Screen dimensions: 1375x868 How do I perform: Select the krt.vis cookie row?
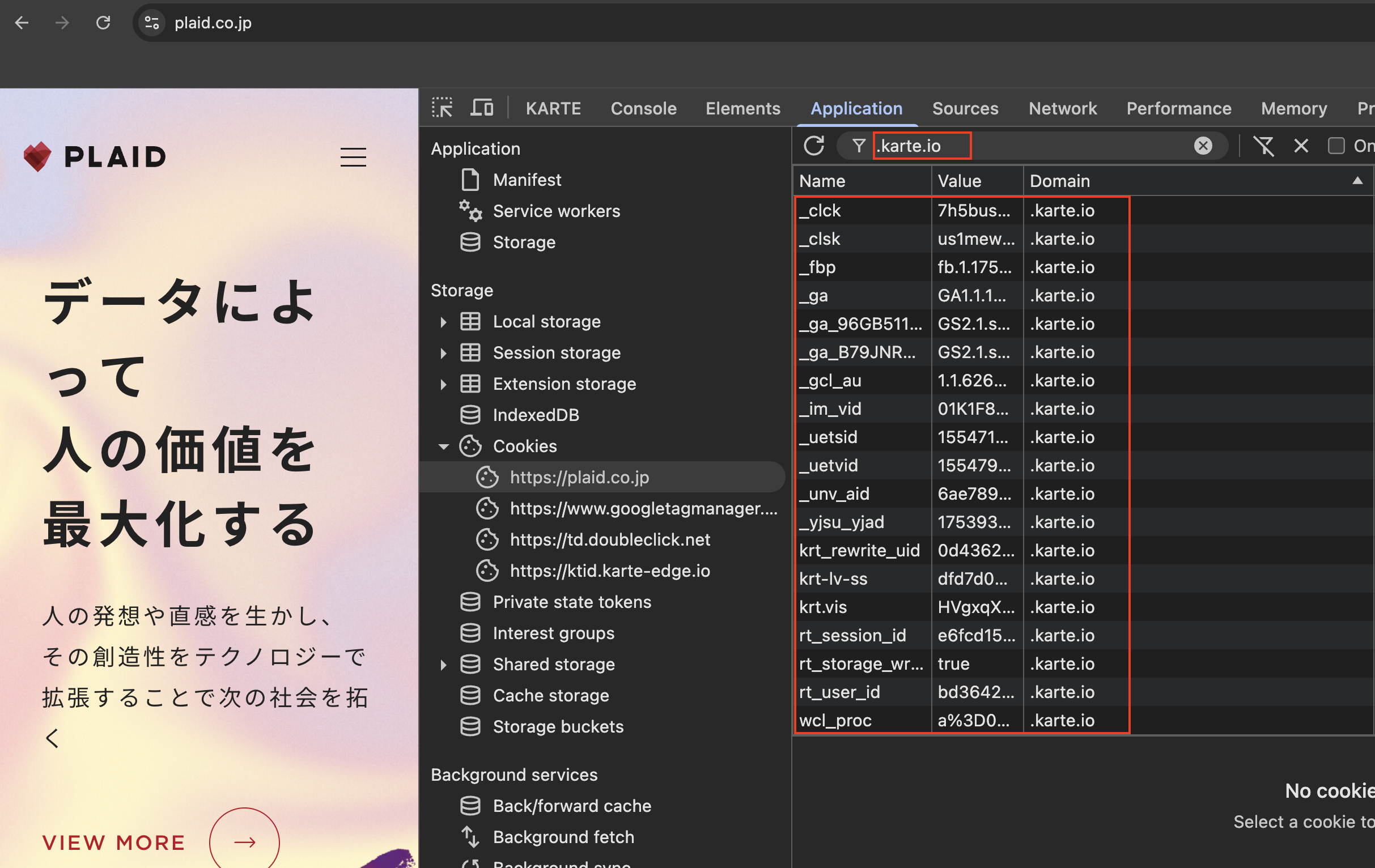click(x=1083, y=607)
